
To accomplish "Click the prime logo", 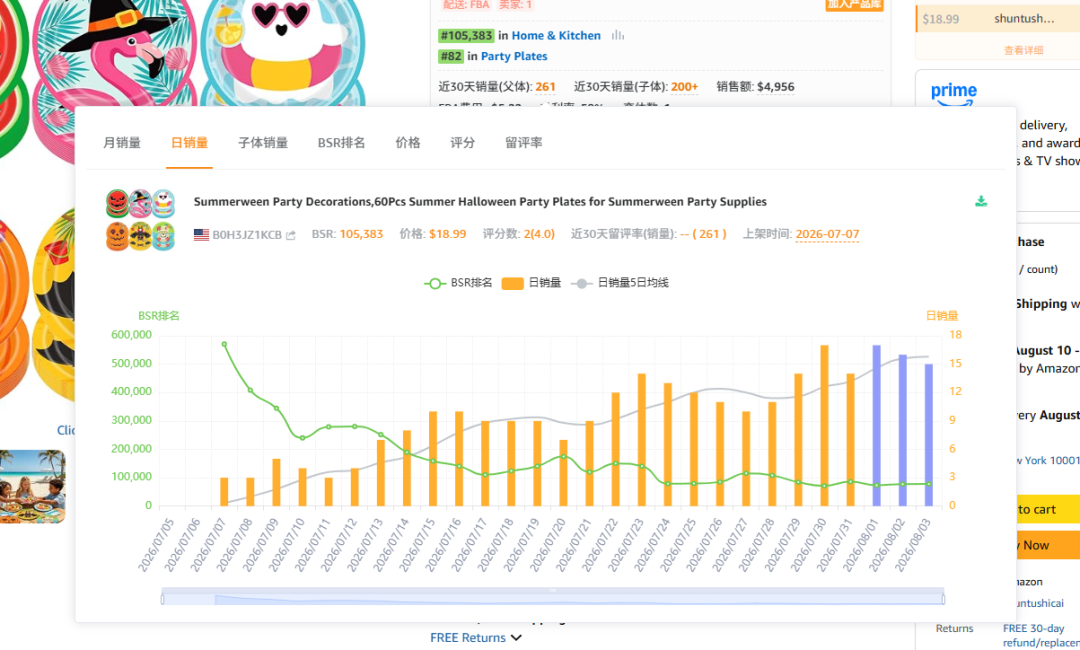I will click(x=954, y=95).
